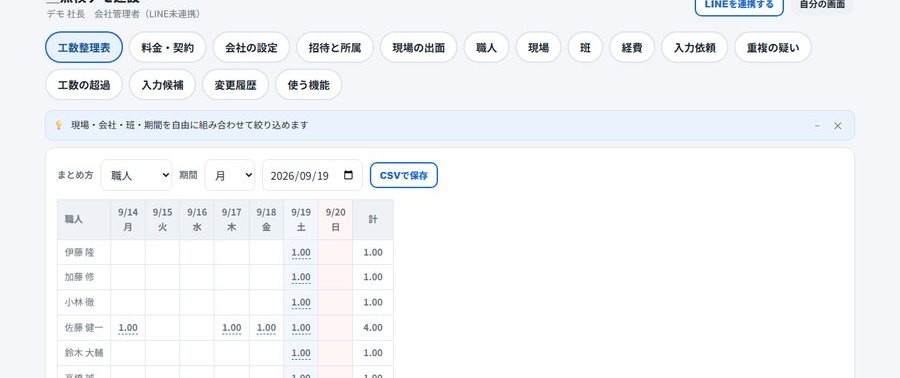Click the 伊藤 隆 name cell

84,252
